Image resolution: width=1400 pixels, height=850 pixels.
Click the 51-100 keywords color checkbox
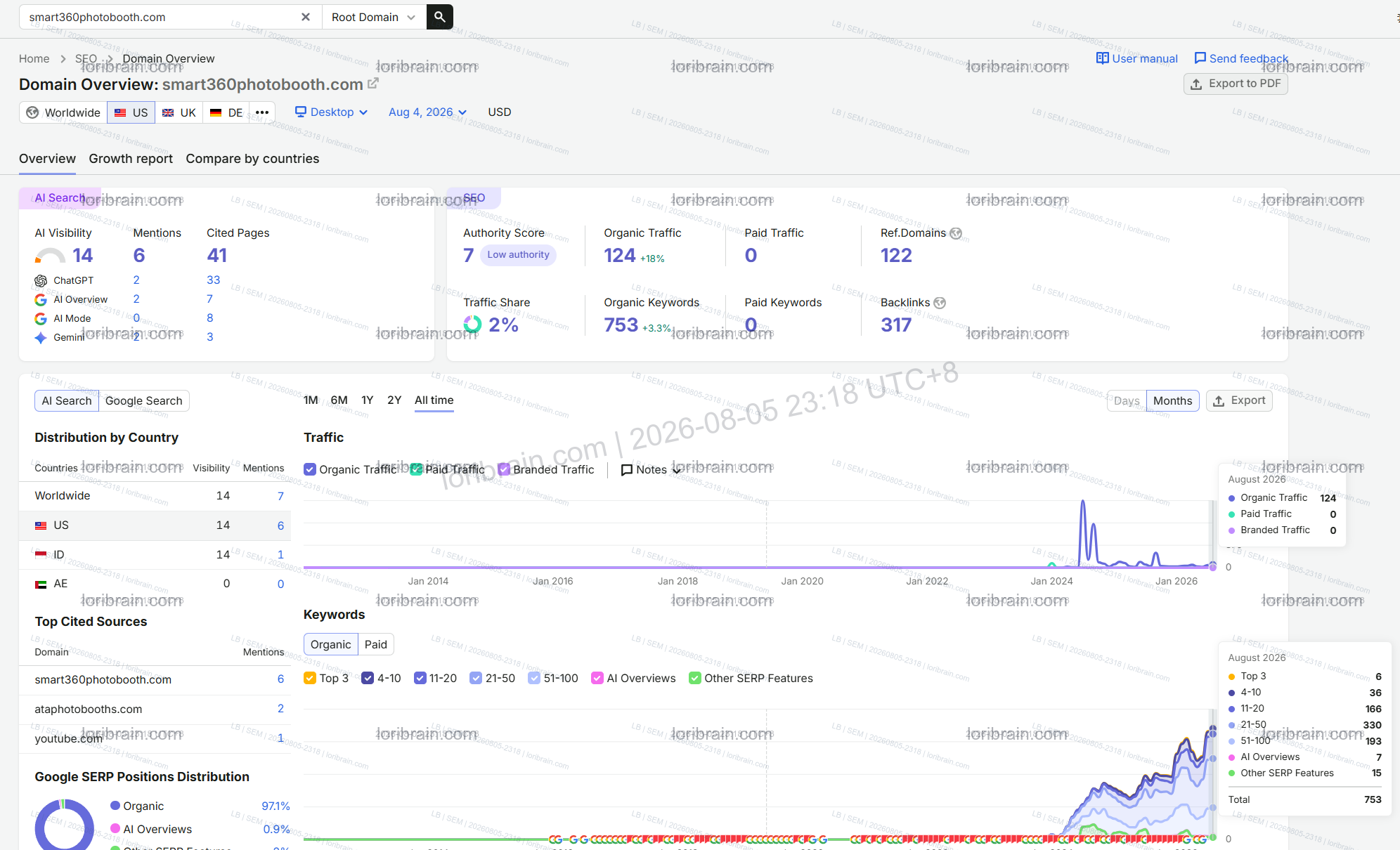[x=534, y=678]
